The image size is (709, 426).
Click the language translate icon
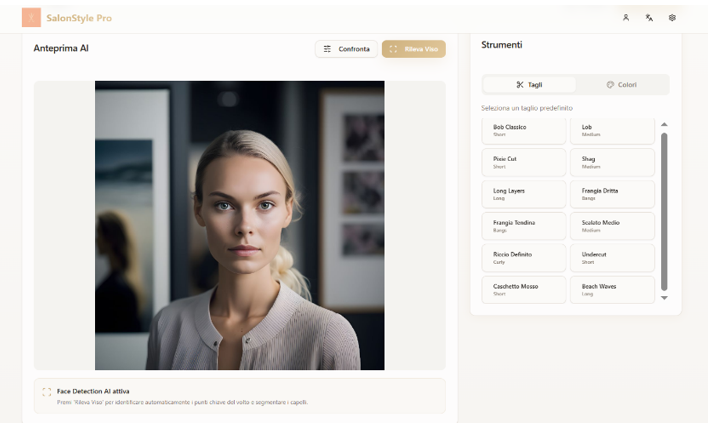pos(649,18)
